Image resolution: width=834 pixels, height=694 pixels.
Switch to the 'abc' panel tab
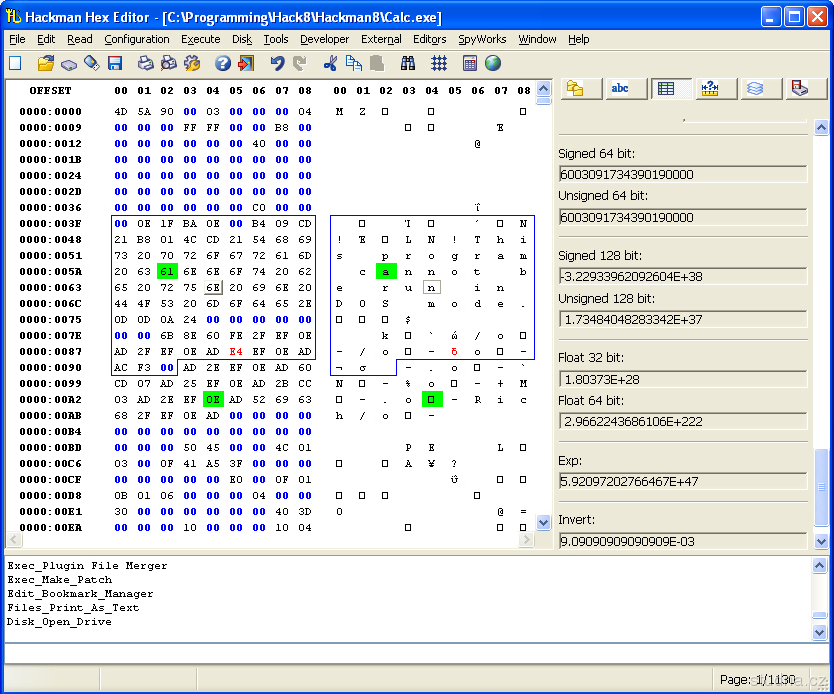click(x=620, y=88)
